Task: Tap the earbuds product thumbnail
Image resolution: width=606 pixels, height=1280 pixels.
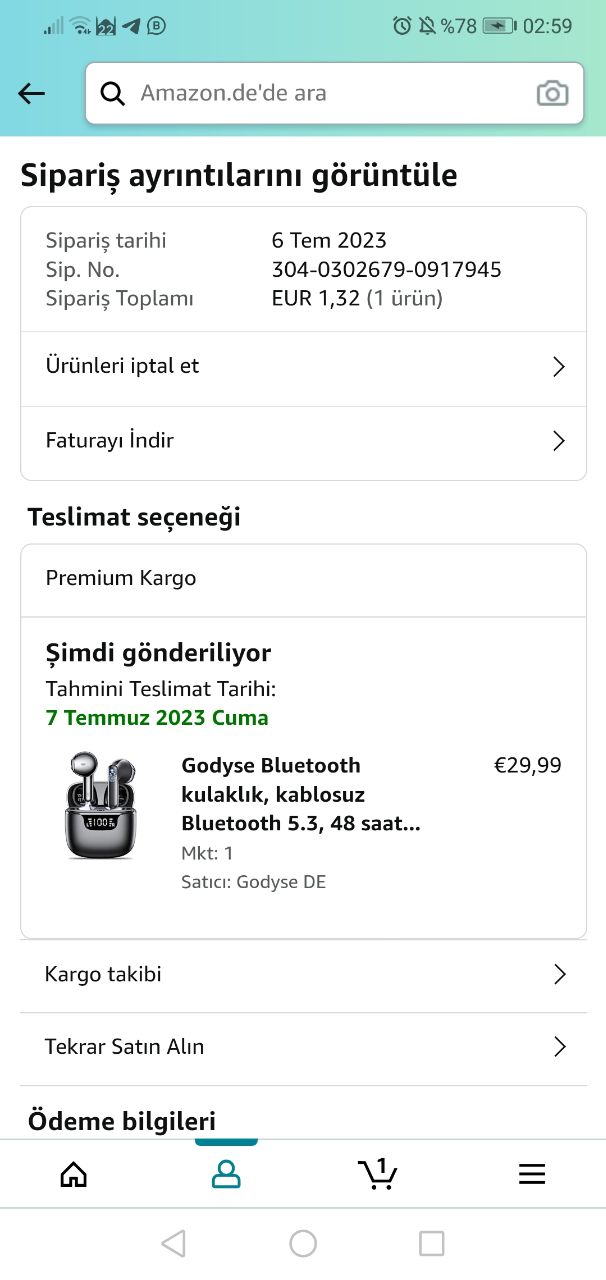Action: 100,806
